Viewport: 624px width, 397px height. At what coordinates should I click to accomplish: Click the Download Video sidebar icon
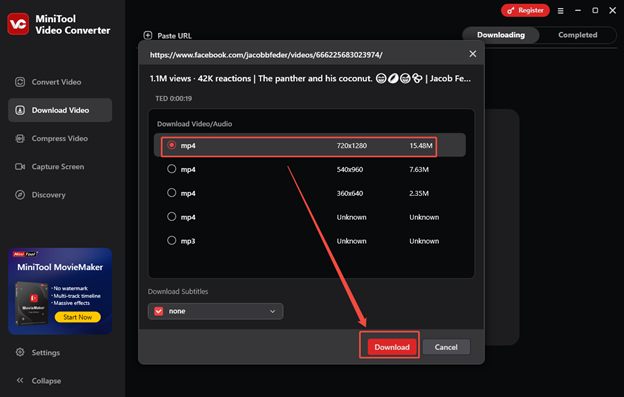20,110
